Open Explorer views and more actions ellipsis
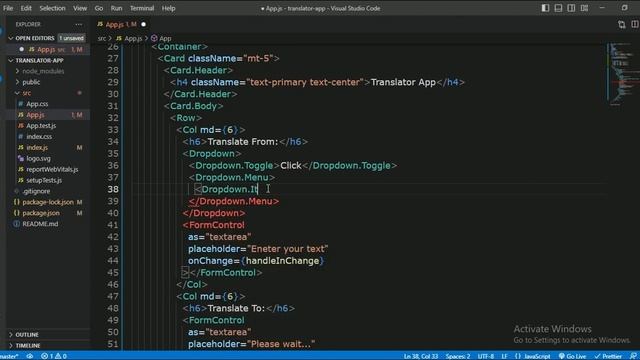The image size is (640, 360). (x=78, y=24)
